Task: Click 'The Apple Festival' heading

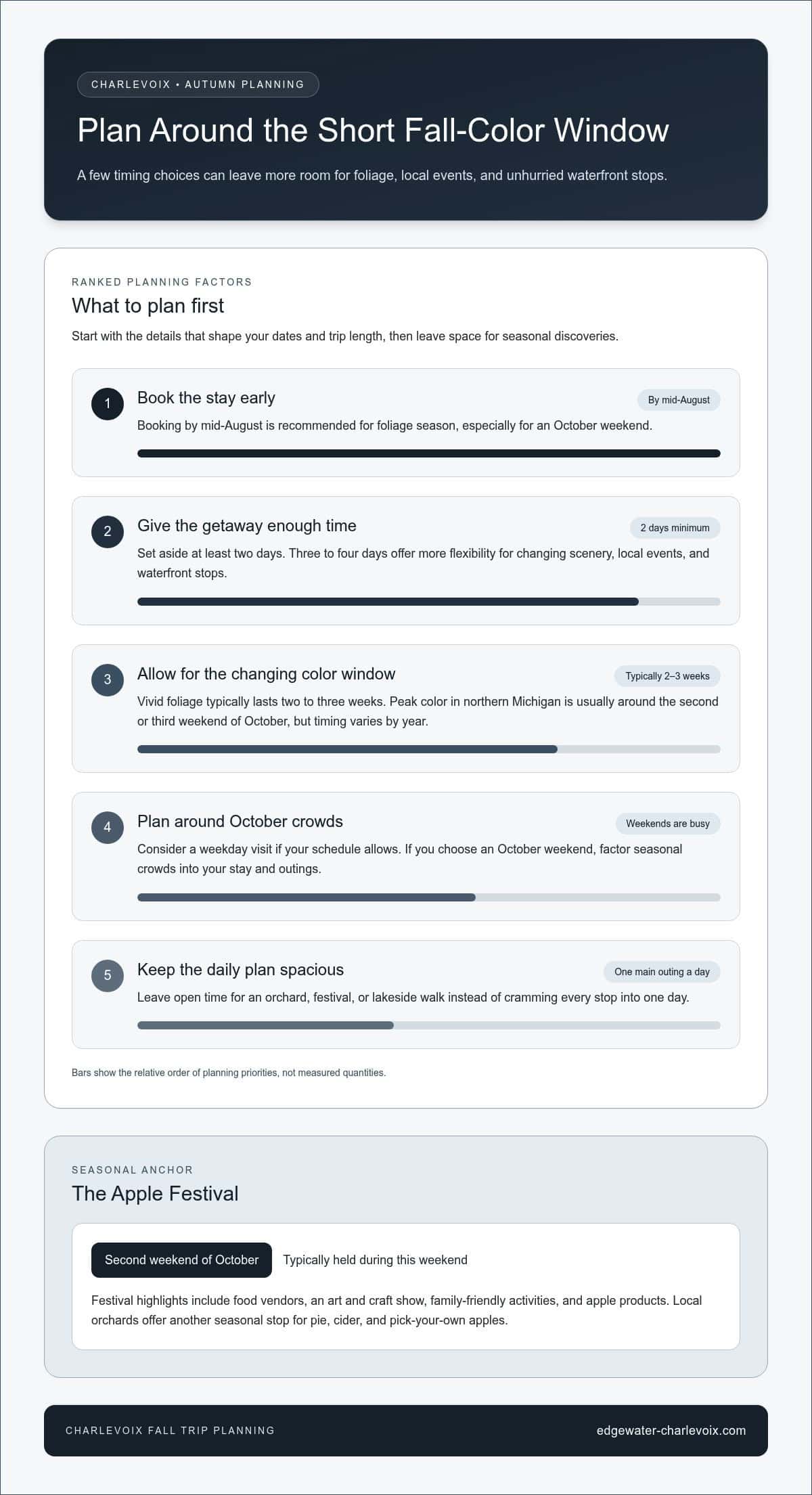Action: click(x=155, y=1193)
